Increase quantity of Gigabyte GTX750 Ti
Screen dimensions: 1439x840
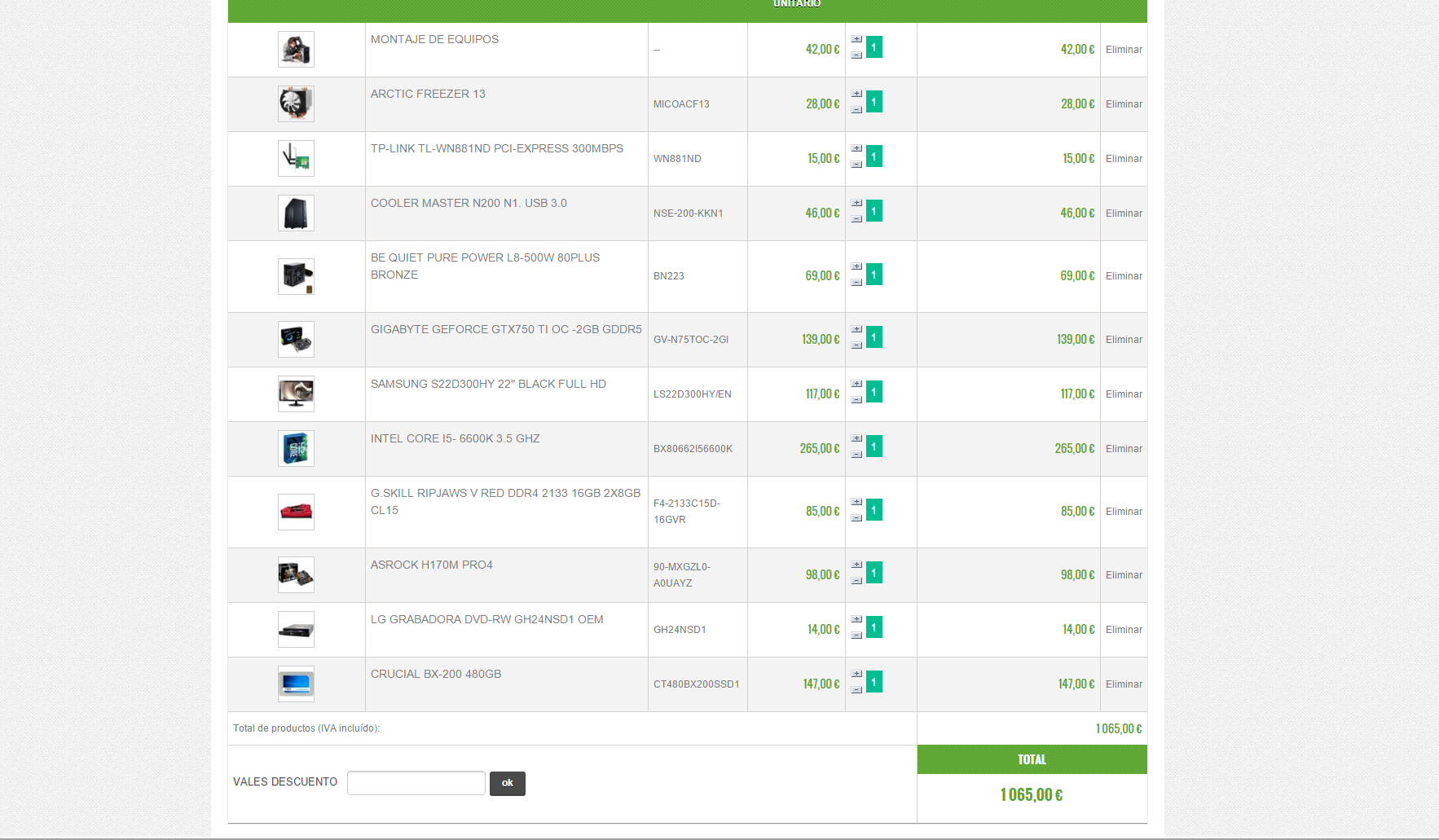tap(856, 329)
